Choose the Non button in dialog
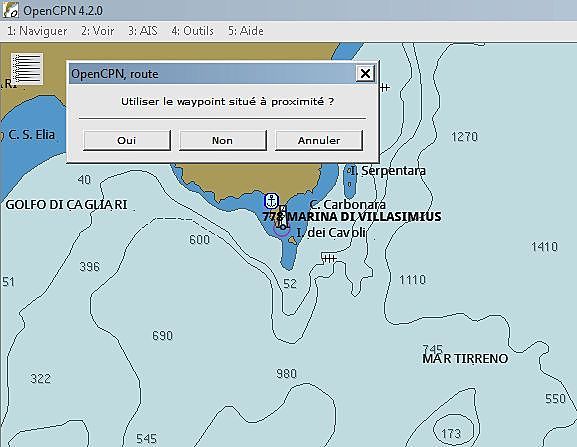 pyautogui.click(x=223, y=140)
